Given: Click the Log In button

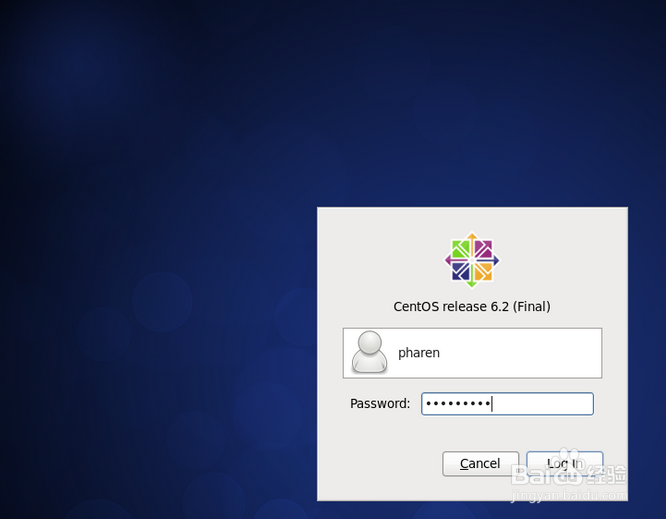Looking at the screenshot, I should pos(564,463).
